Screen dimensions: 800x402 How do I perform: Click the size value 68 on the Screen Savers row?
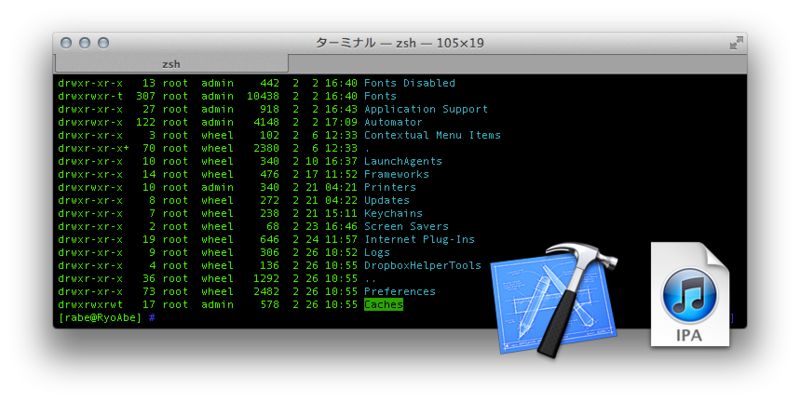click(273, 227)
